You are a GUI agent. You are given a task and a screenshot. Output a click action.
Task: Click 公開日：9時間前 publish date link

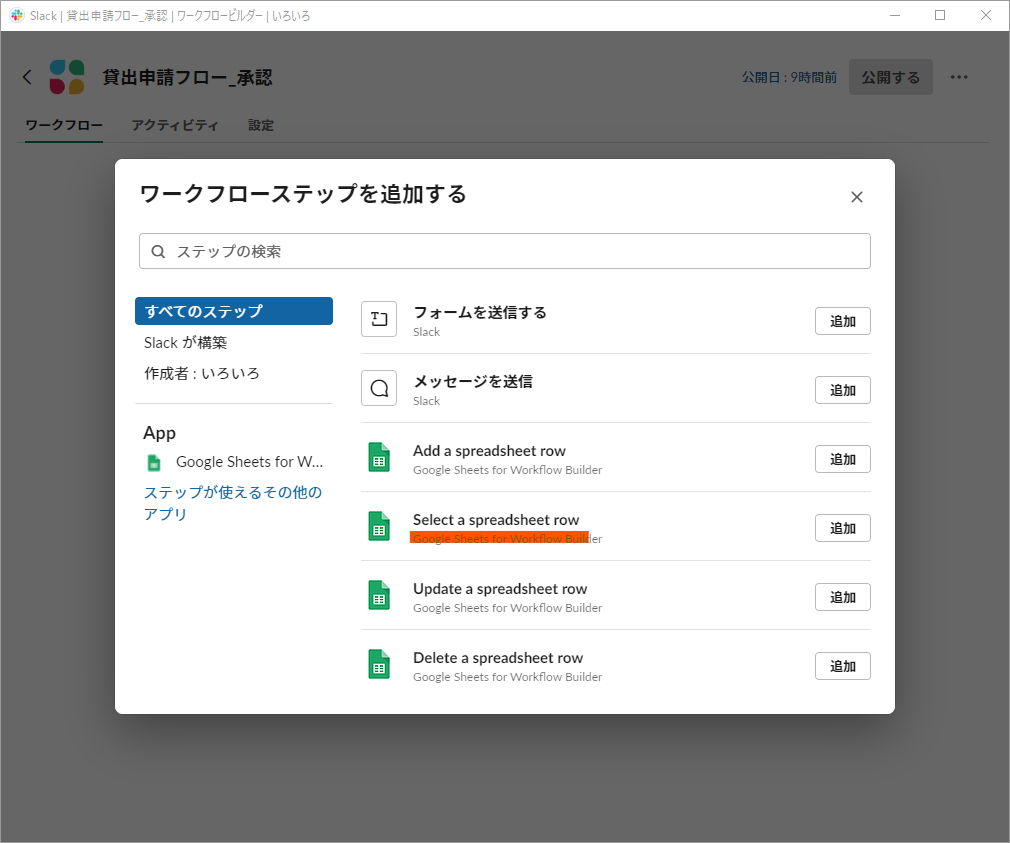pyautogui.click(x=790, y=77)
